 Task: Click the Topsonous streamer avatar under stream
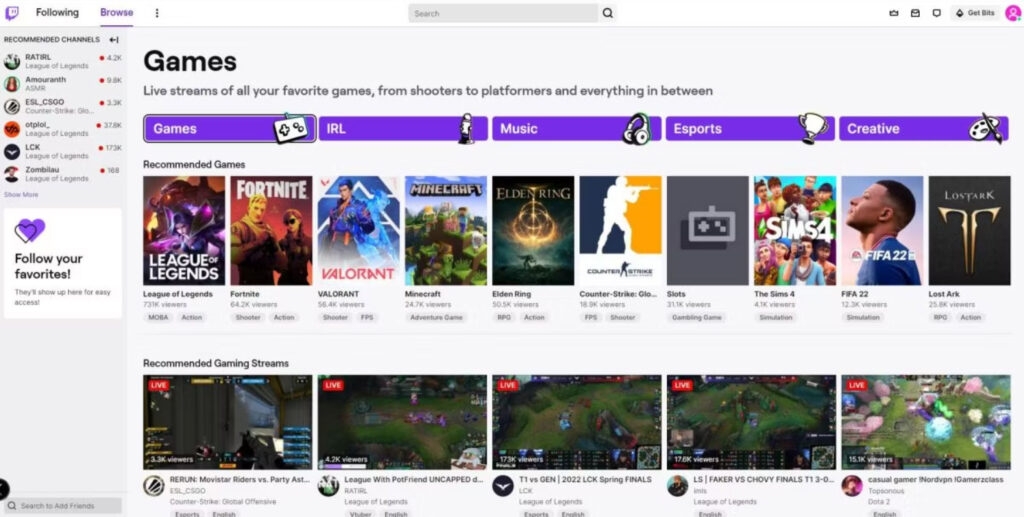852,486
